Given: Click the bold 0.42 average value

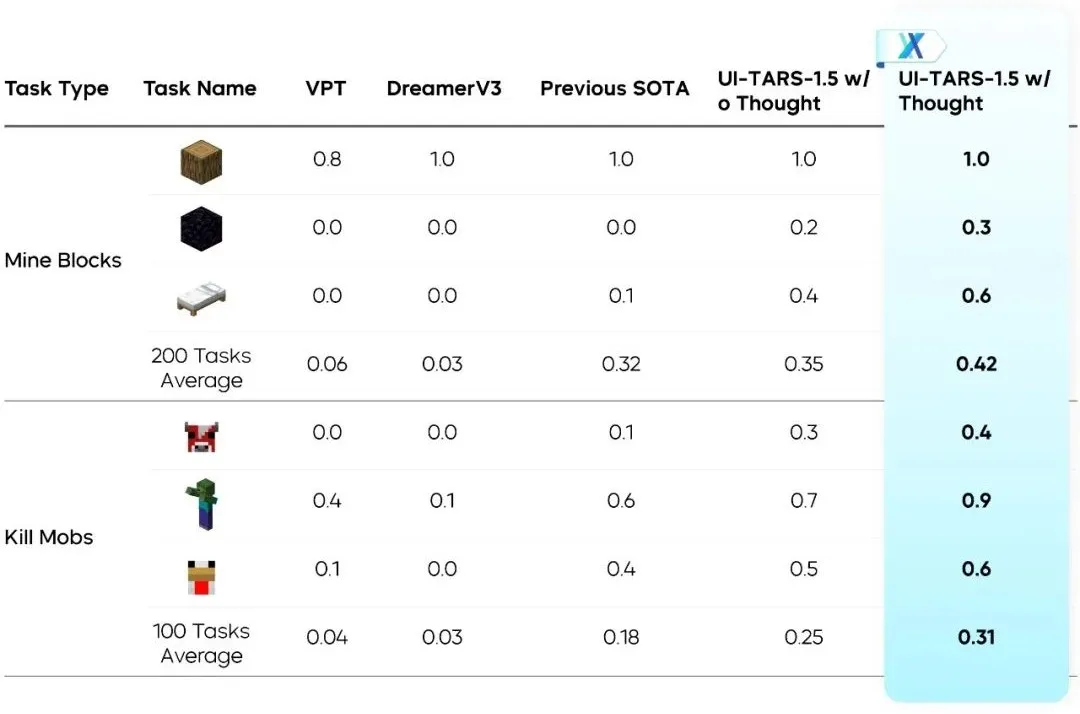Looking at the screenshot, I should click(x=976, y=364).
